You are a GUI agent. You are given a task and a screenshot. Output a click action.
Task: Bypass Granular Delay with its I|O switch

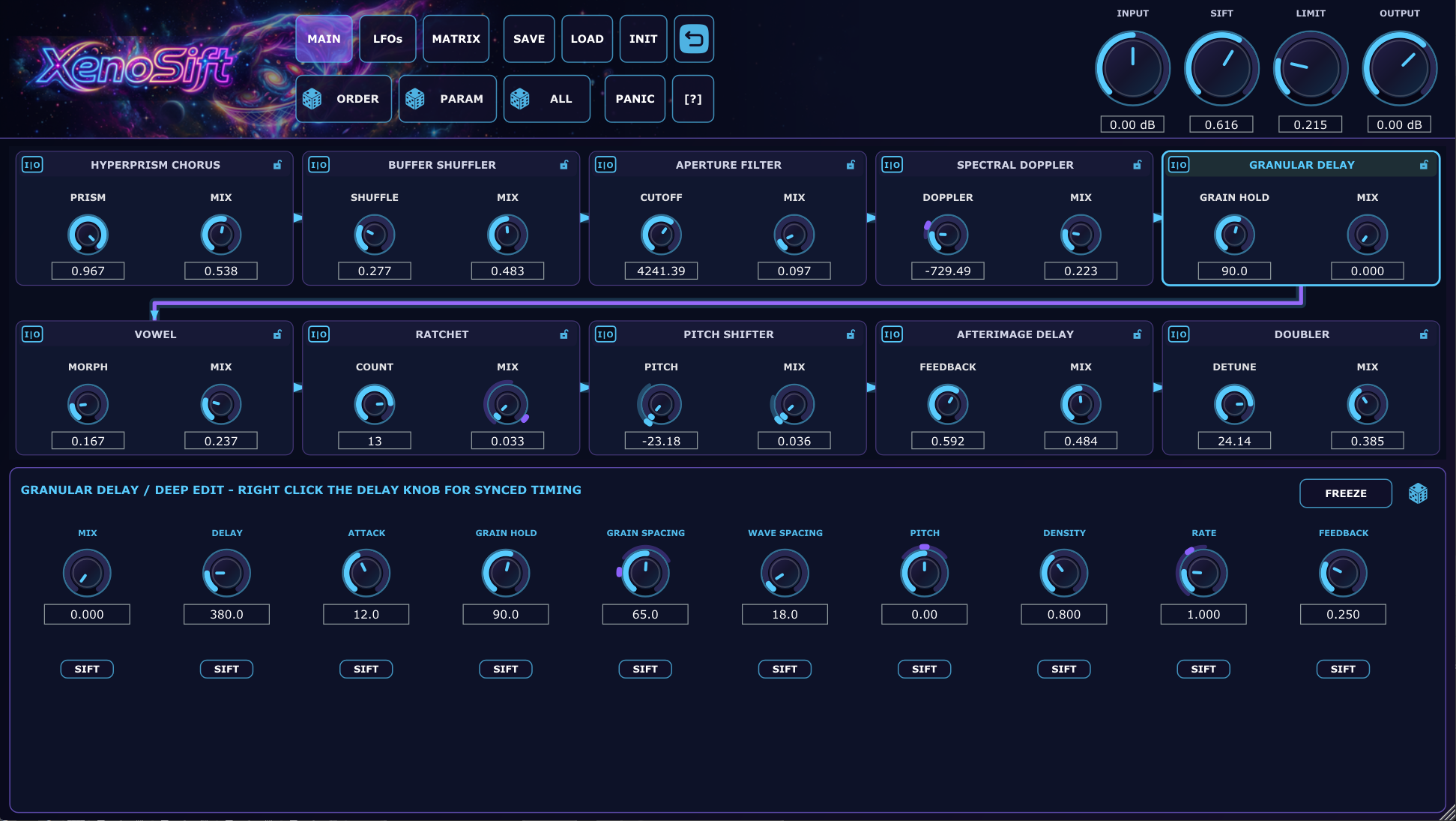point(1179,165)
